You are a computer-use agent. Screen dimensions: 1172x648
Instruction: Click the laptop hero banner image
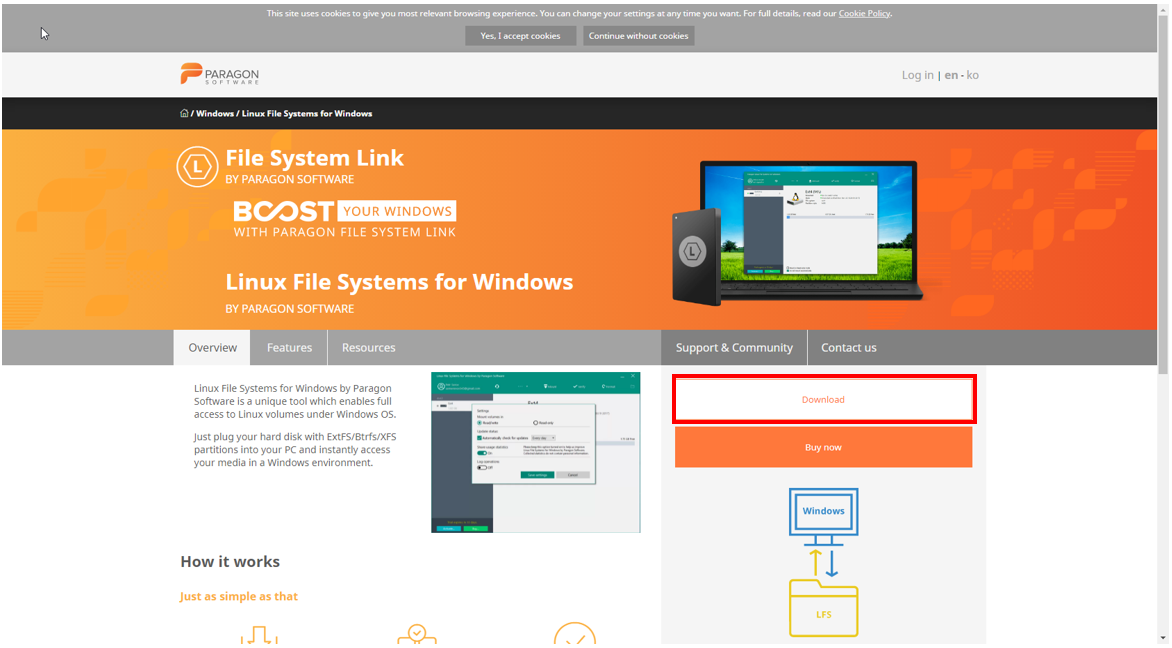(x=799, y=232)
